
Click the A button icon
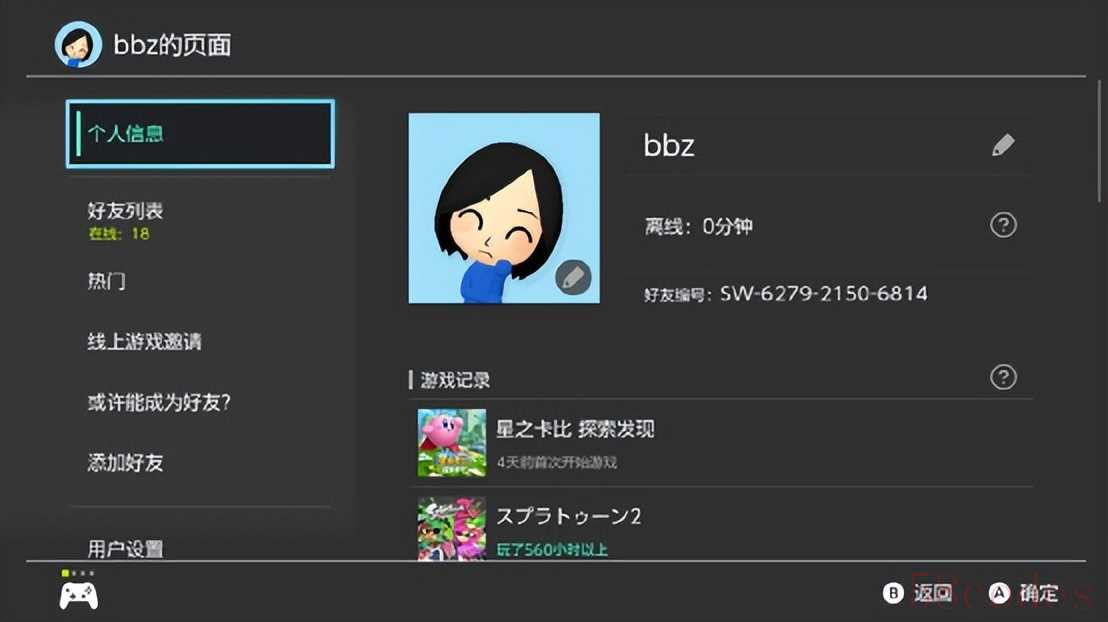pyautogui.click(x=999, y=593)
